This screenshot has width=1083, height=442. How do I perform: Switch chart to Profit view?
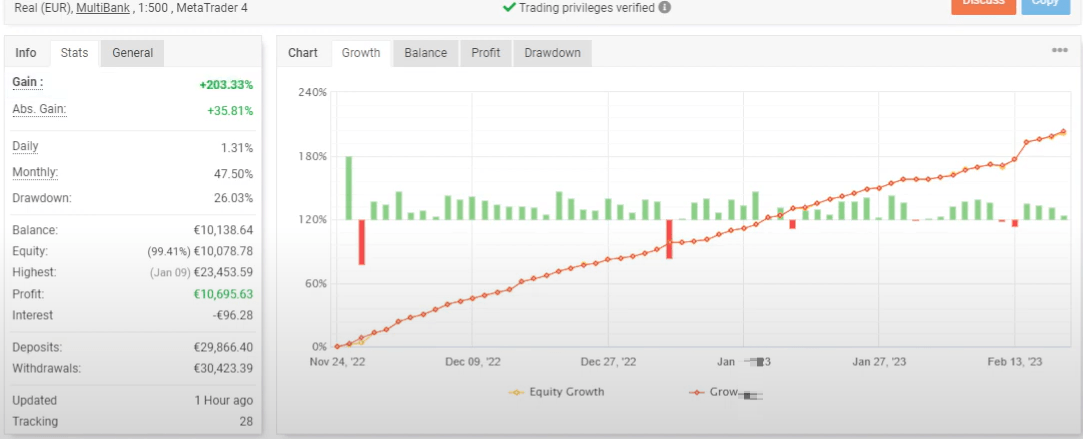point(485,53)
